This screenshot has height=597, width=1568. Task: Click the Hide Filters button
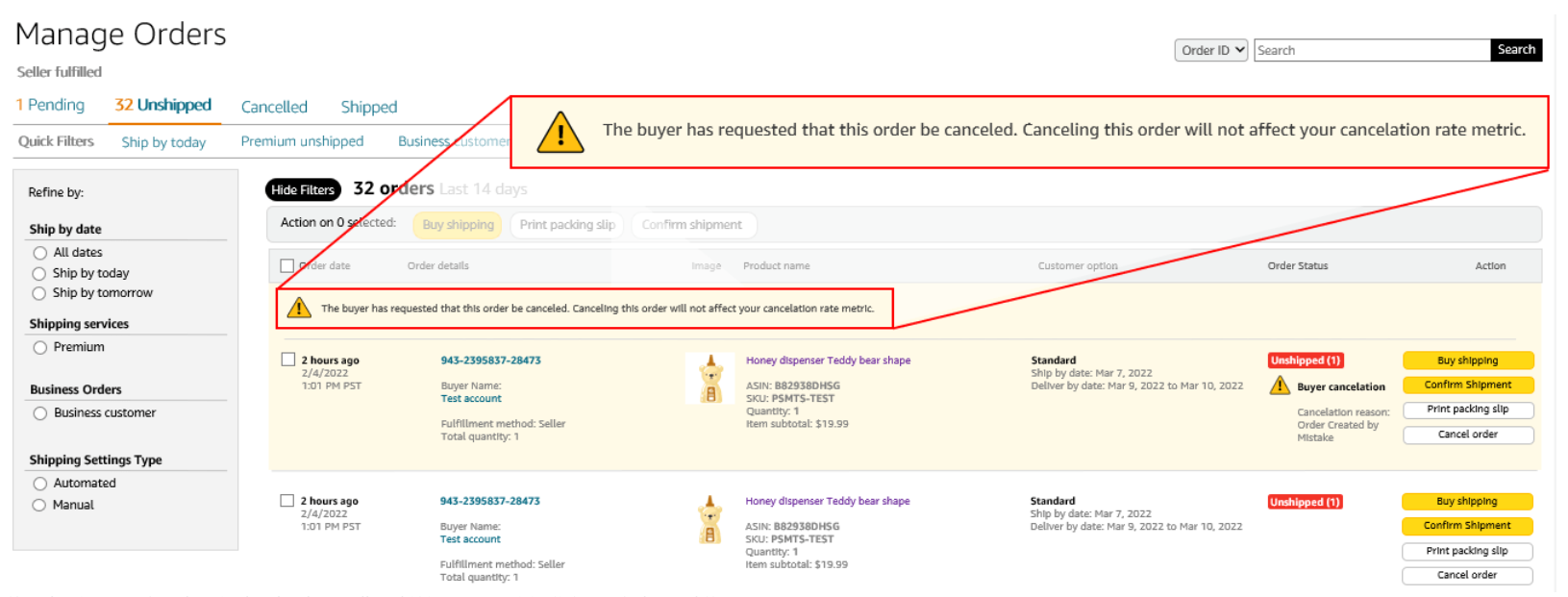pyautogui.click(x=303, y=190)
